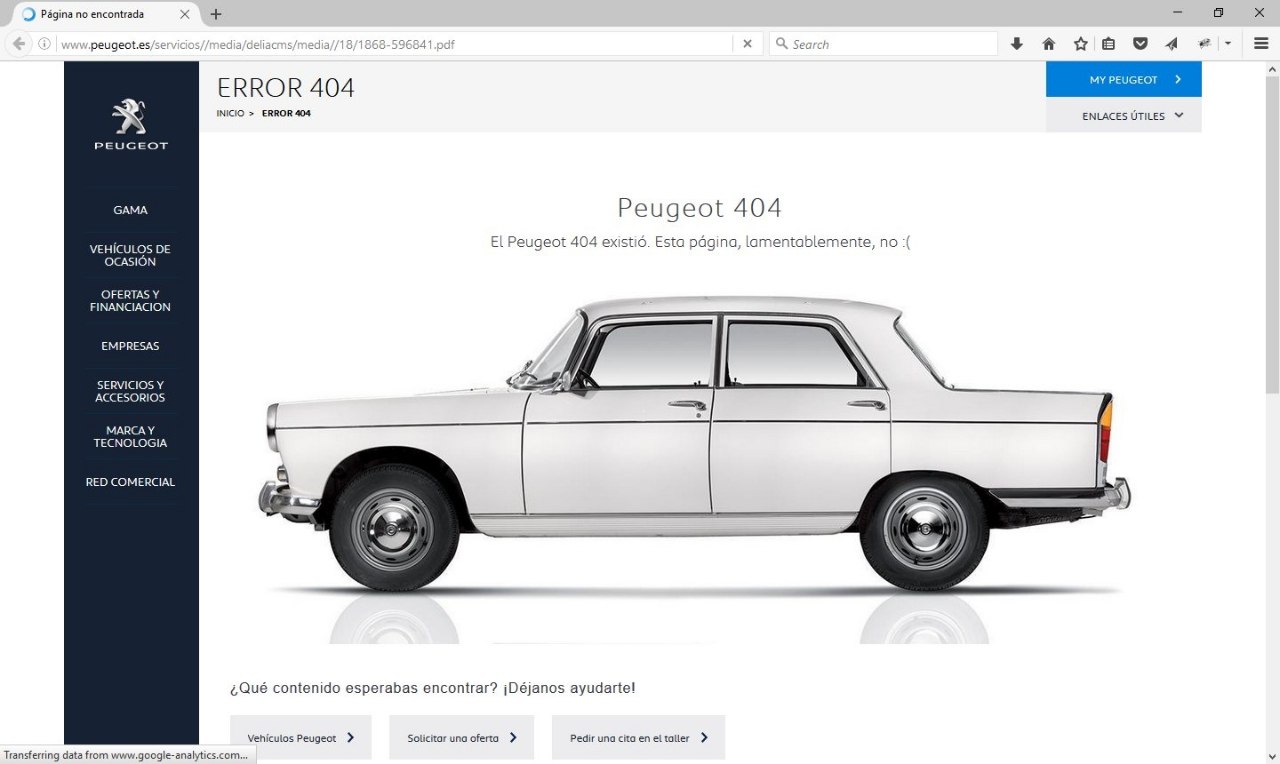Restore down the browser window

click(1218, 13)
